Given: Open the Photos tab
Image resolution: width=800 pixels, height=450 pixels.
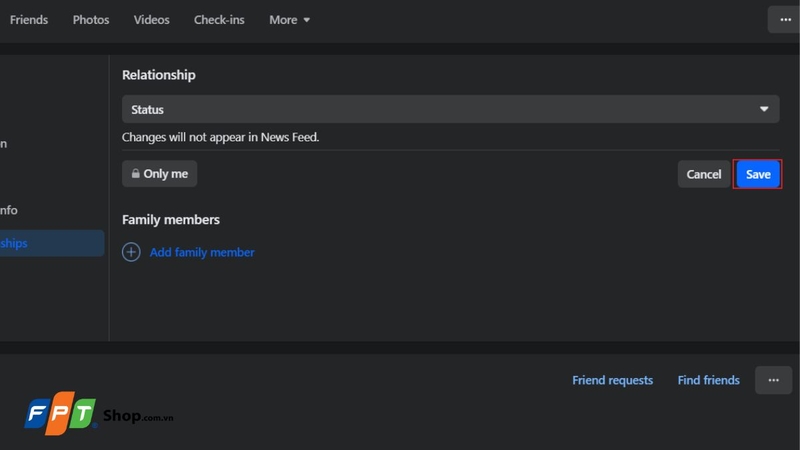Looking at the screenshot, I should pyautogui.click(x=91, y=20).
